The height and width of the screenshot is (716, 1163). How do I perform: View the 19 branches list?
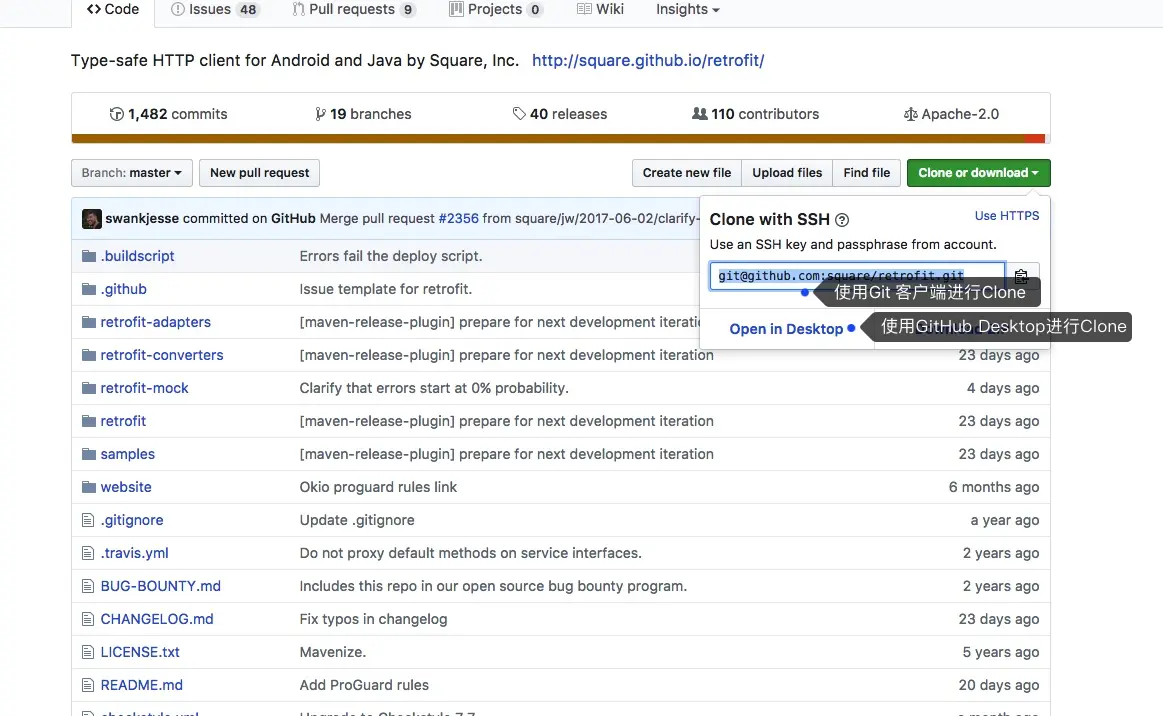(363, 114)
